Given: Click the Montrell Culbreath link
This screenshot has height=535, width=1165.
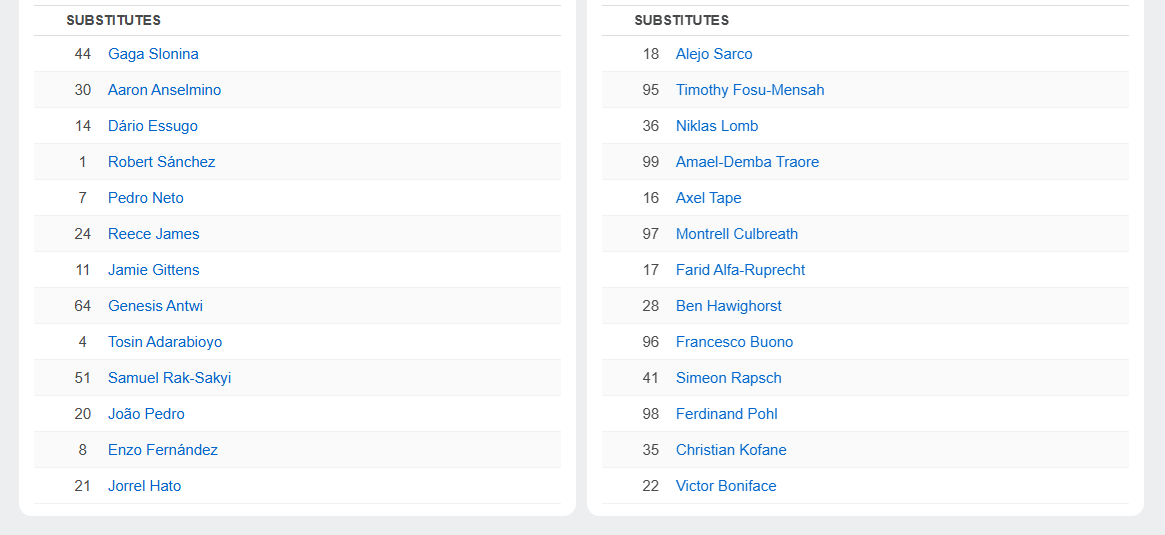Looking at the screenshot, I should pyautogui.click(x=736, y=234).
